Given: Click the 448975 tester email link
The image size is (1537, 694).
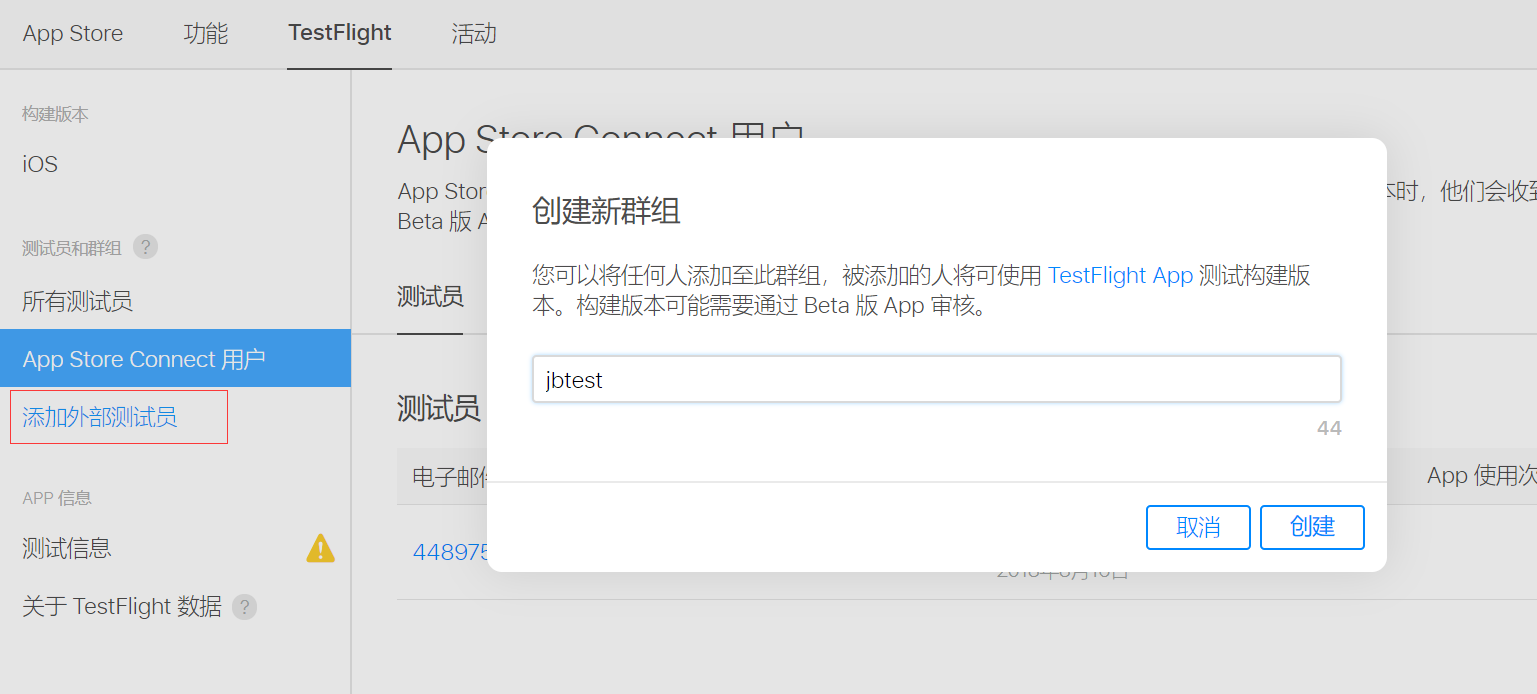Looking at the screenshot, I should click(450, 552).
